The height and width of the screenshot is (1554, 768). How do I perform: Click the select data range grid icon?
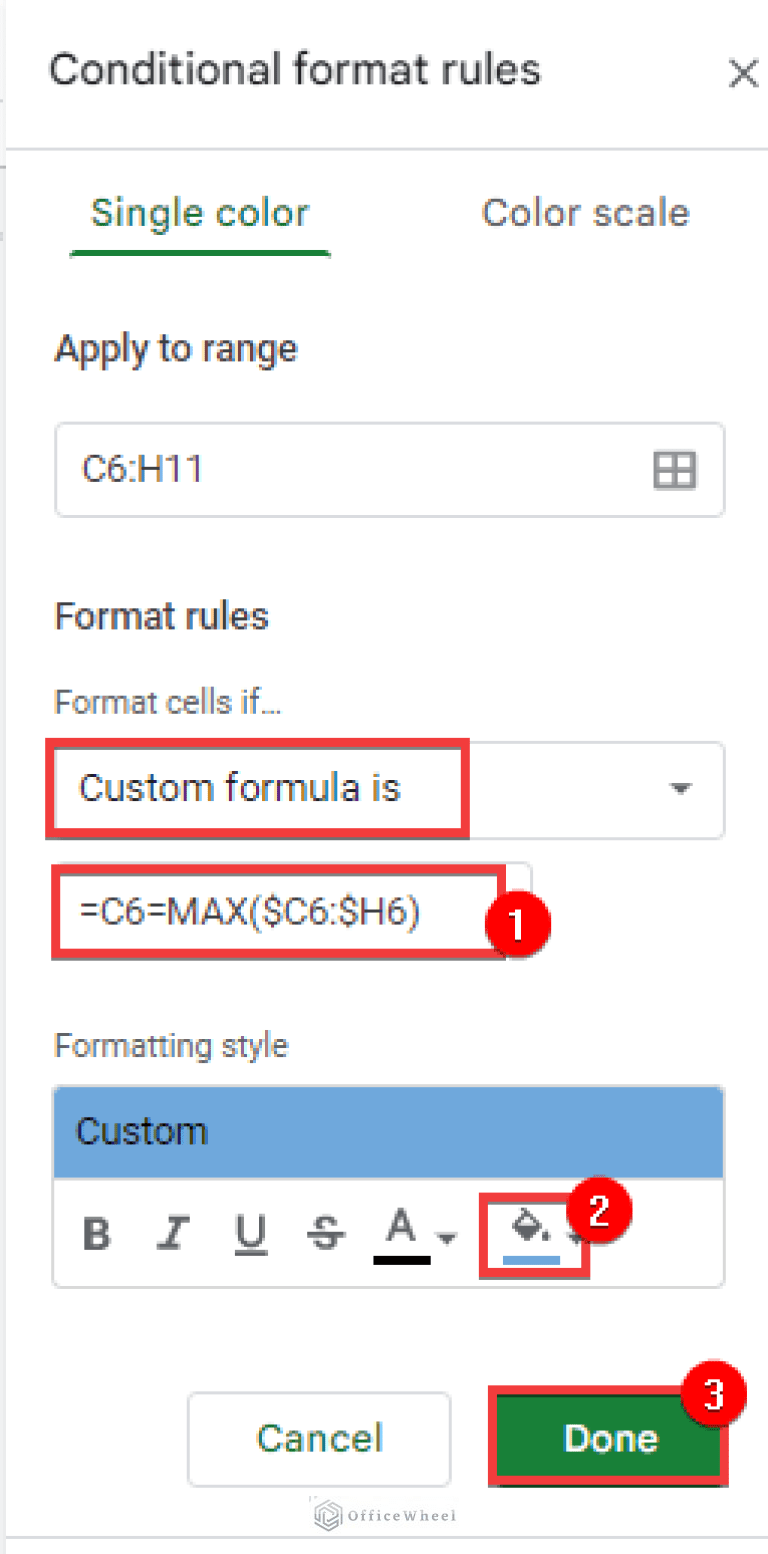coord(674,469)
